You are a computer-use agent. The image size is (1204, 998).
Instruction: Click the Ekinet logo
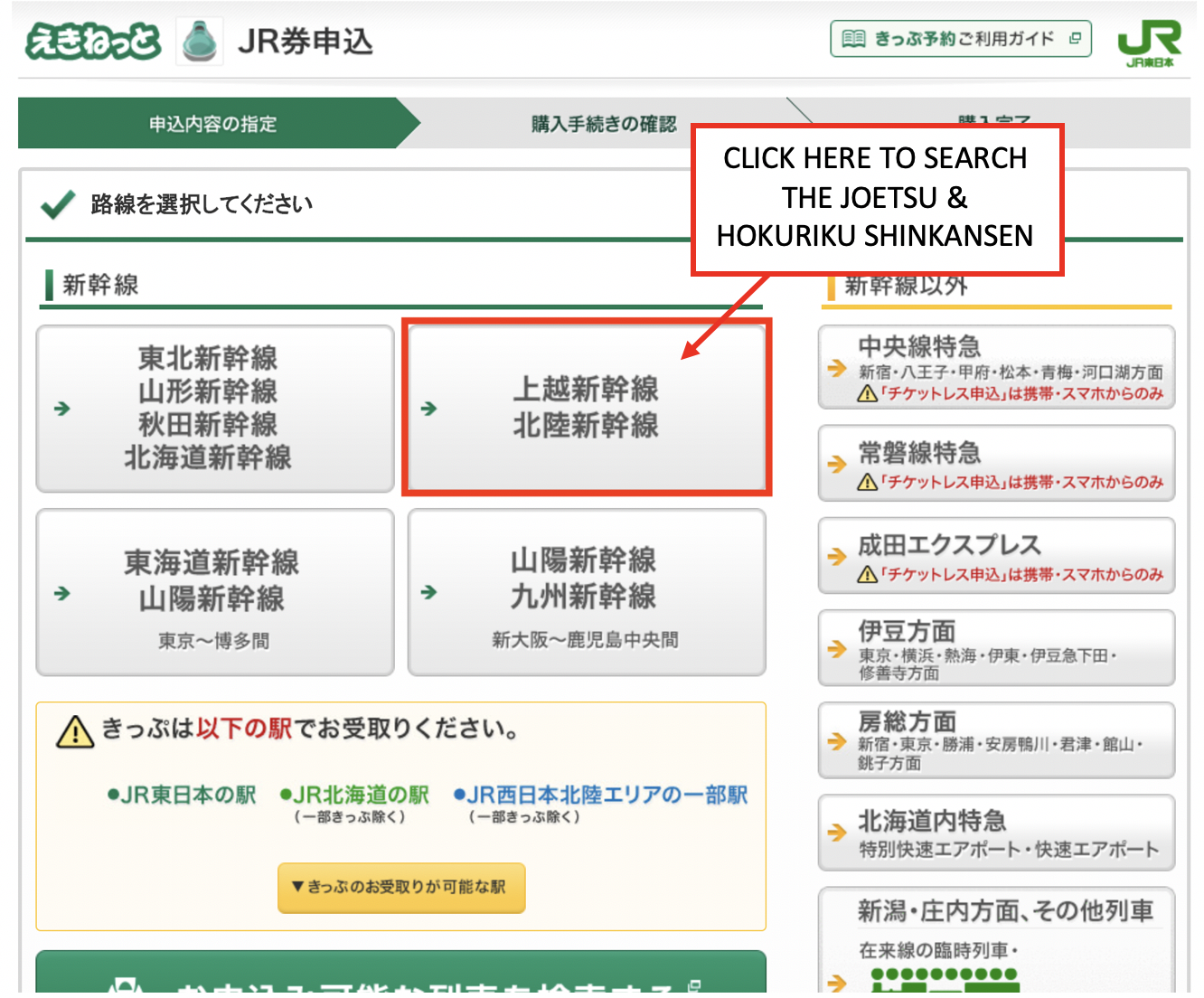pyautogui.click(x=93, y=42)
